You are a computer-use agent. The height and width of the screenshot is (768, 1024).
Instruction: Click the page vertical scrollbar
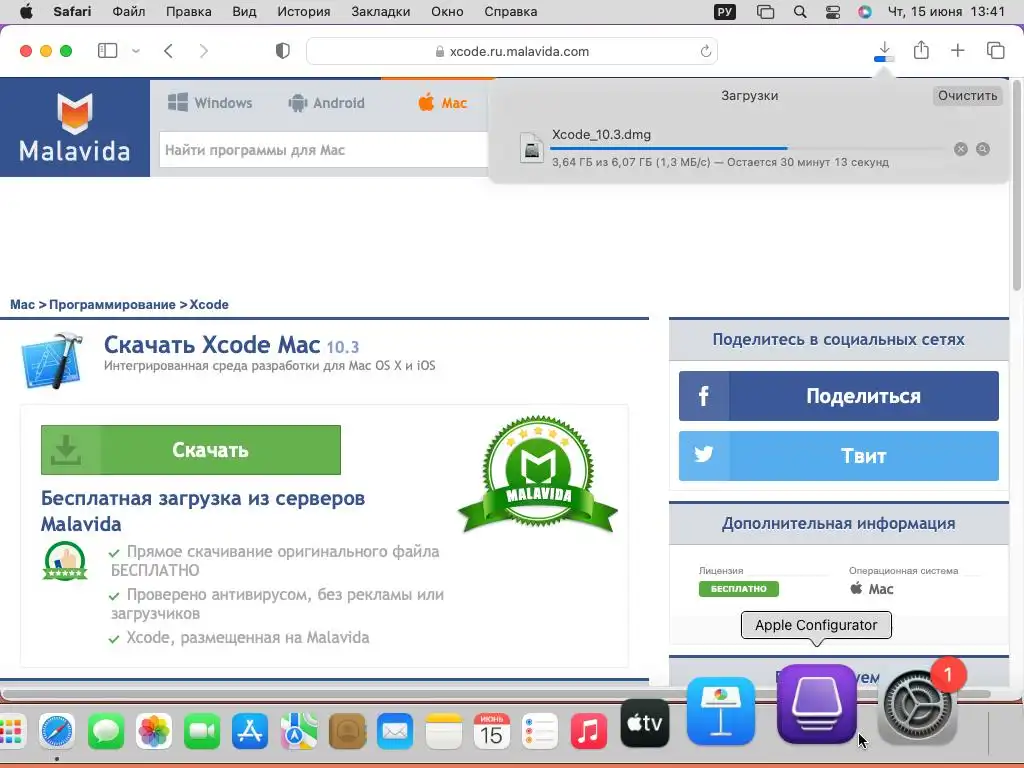(x=1017, y=186)
